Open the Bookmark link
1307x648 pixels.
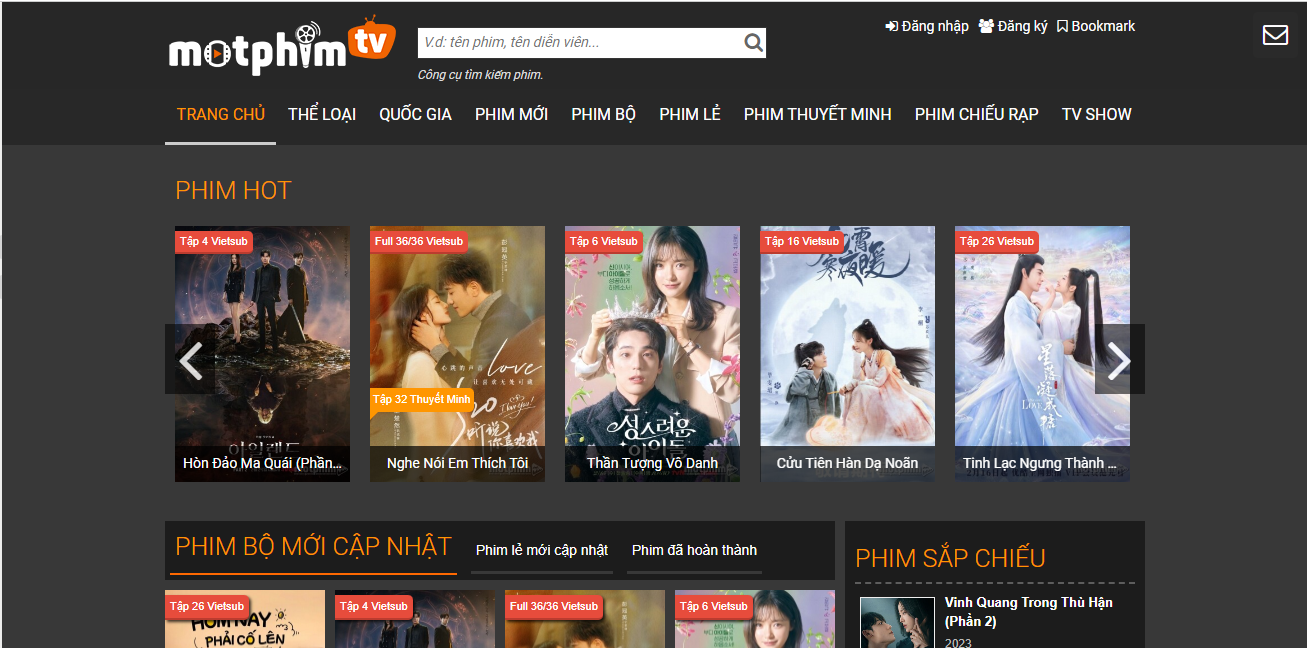[x=1096, y=26]
